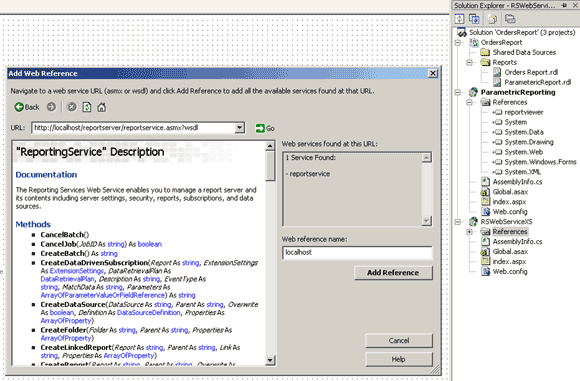Image resolution: width=580 pixels, height=381 pixels.
Task: Select reportservice in found services list
Action: tap(309, 174)
